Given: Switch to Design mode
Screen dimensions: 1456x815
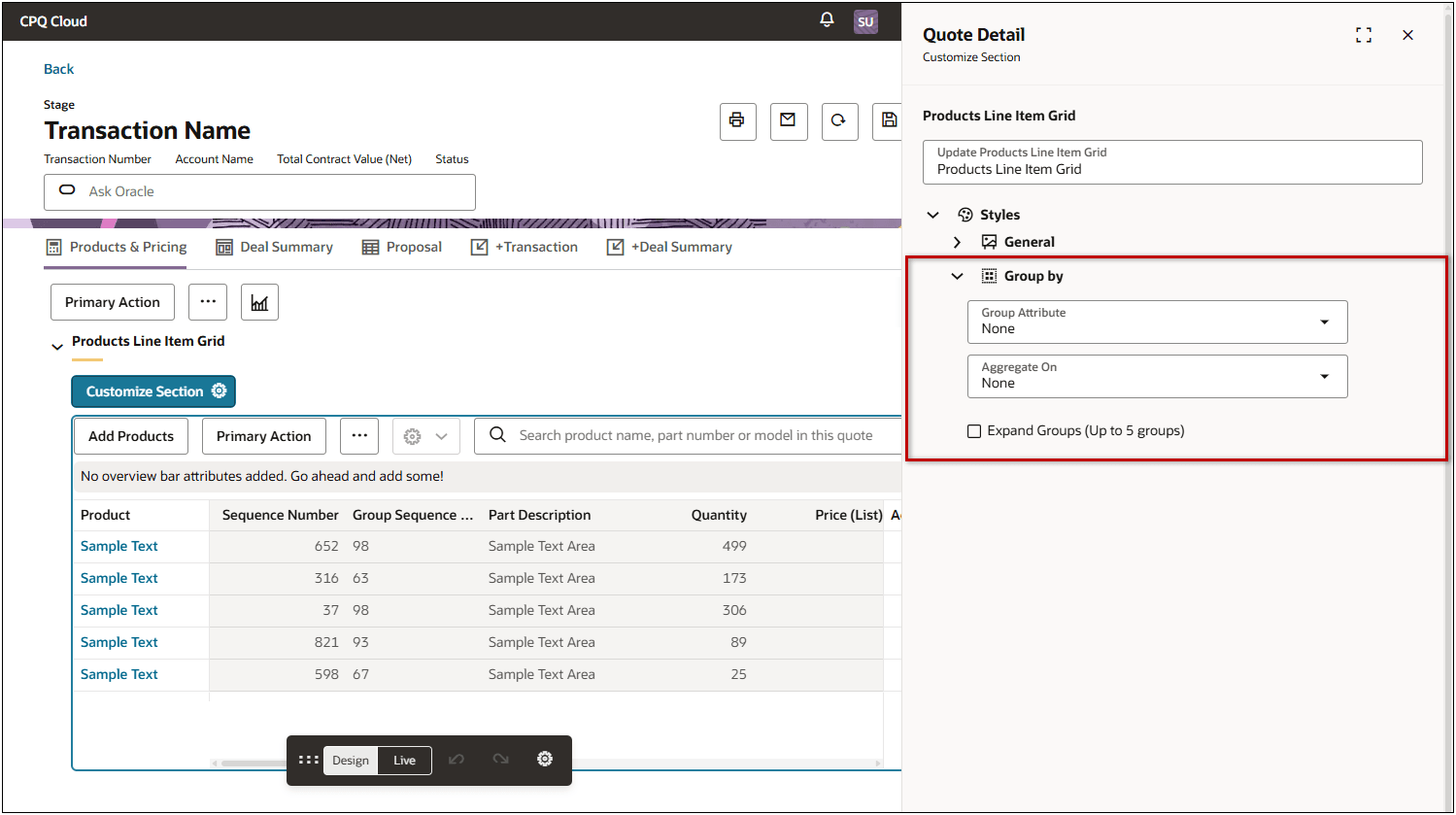Looking at the screenshot, I should 351,761.
